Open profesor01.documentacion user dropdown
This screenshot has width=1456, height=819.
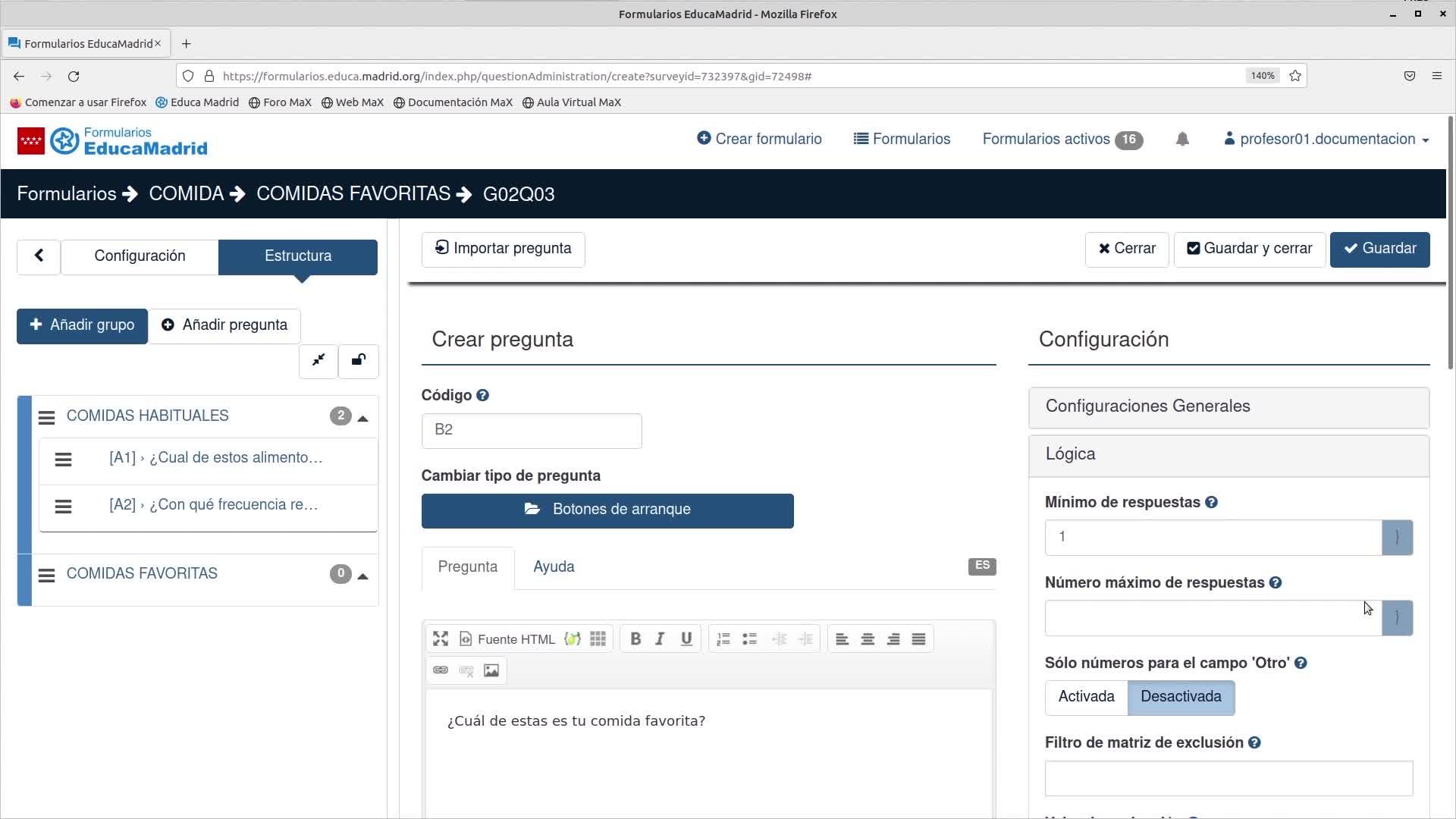1326,139
